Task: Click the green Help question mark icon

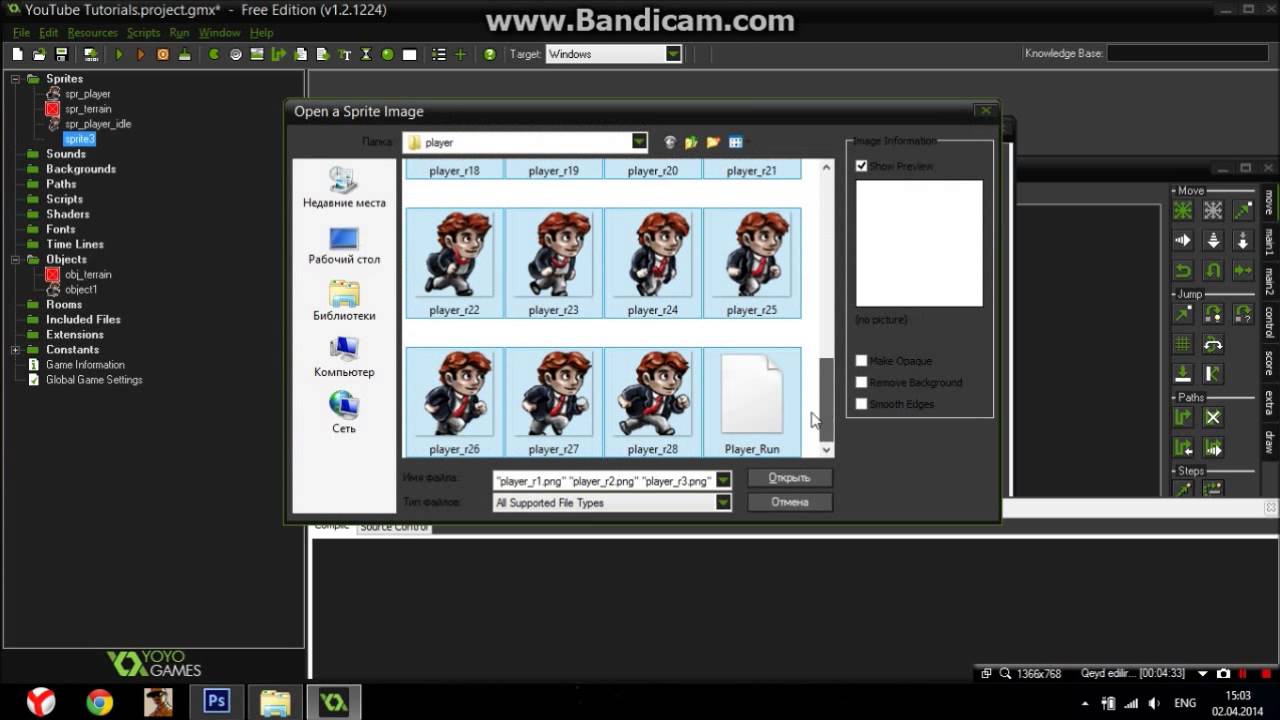Action: click(489, 55)
